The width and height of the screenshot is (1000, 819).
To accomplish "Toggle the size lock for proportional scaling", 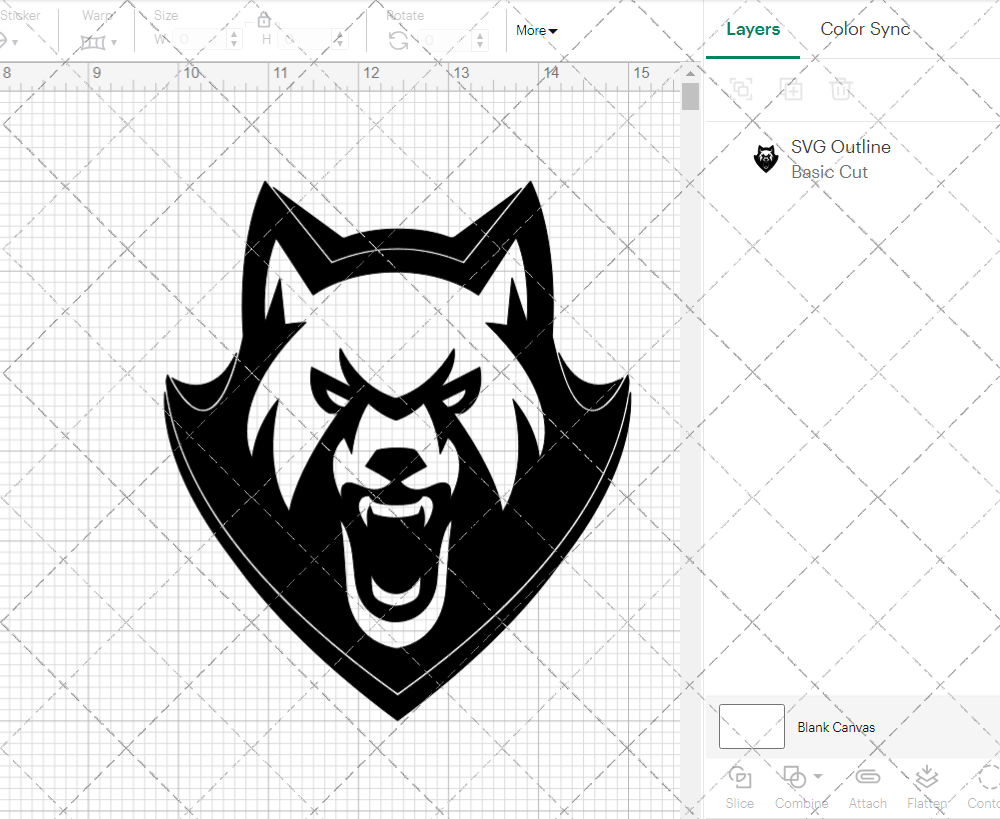I will tap(263, 19).
